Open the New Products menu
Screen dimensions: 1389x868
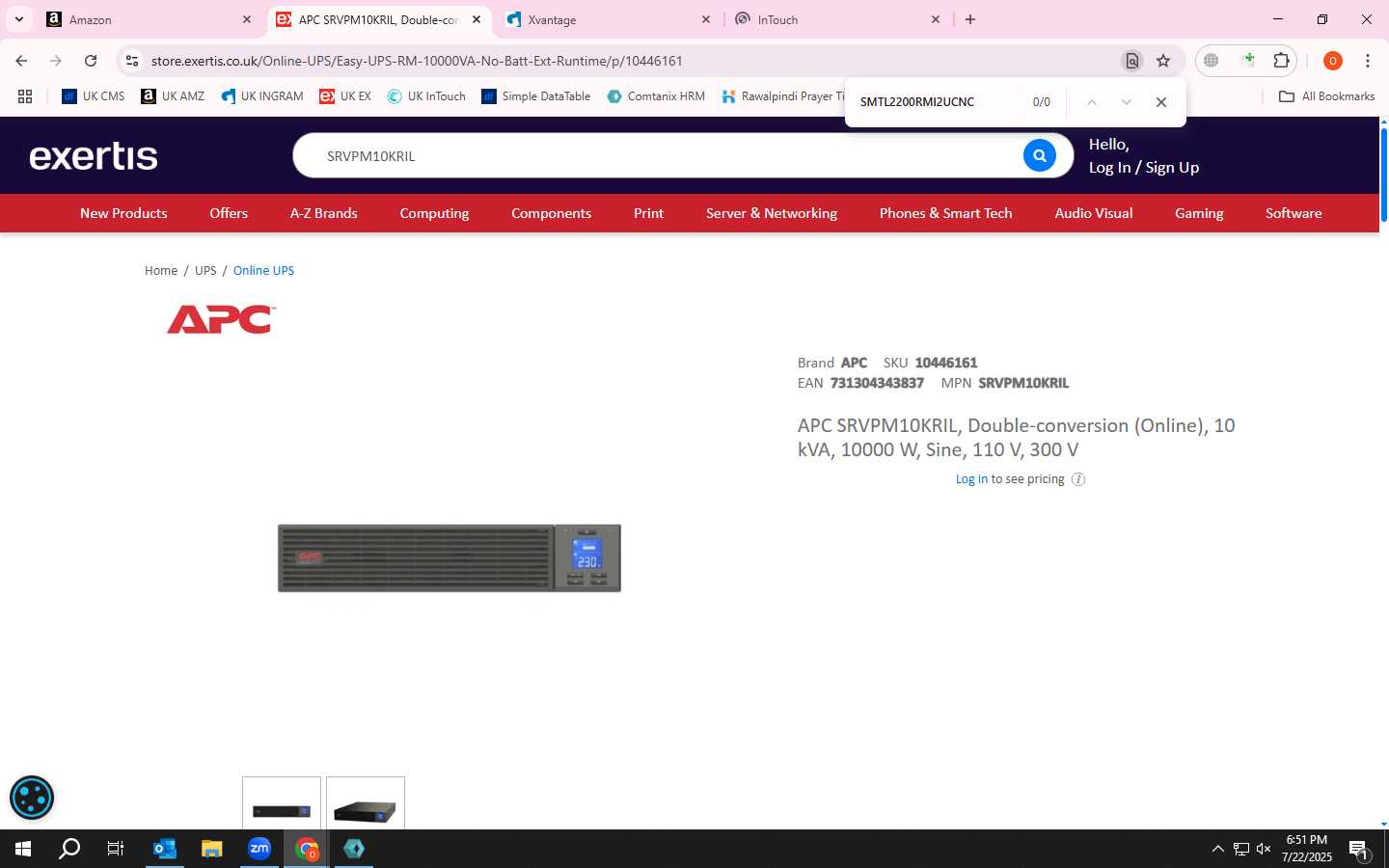point(123,213)
